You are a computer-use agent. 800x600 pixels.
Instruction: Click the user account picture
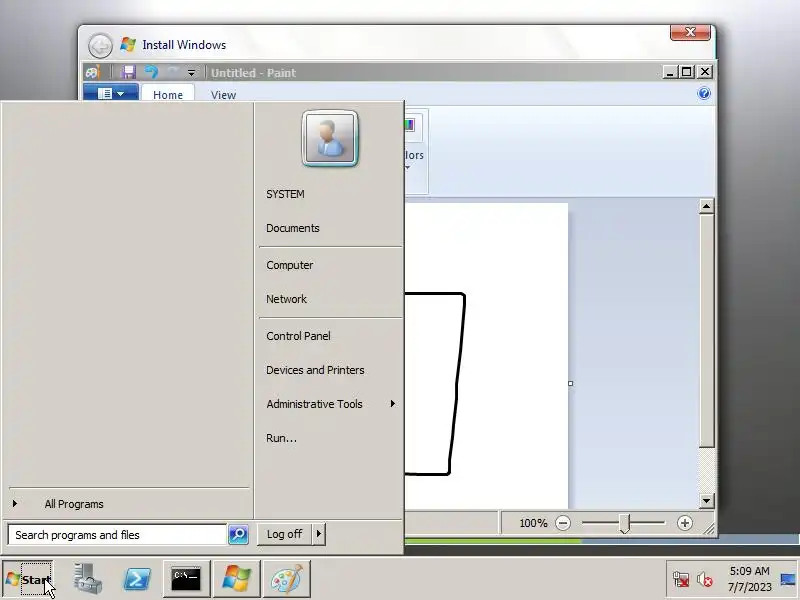[330, 138]
